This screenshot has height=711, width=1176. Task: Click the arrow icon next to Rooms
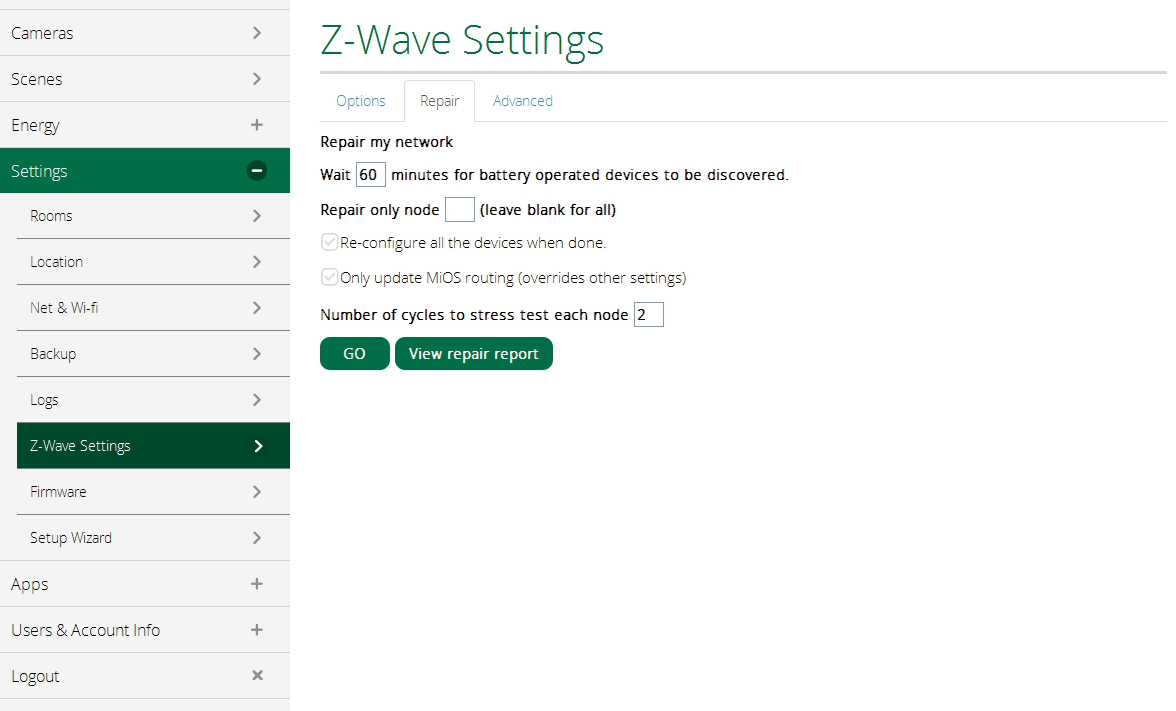click(257, 216)
